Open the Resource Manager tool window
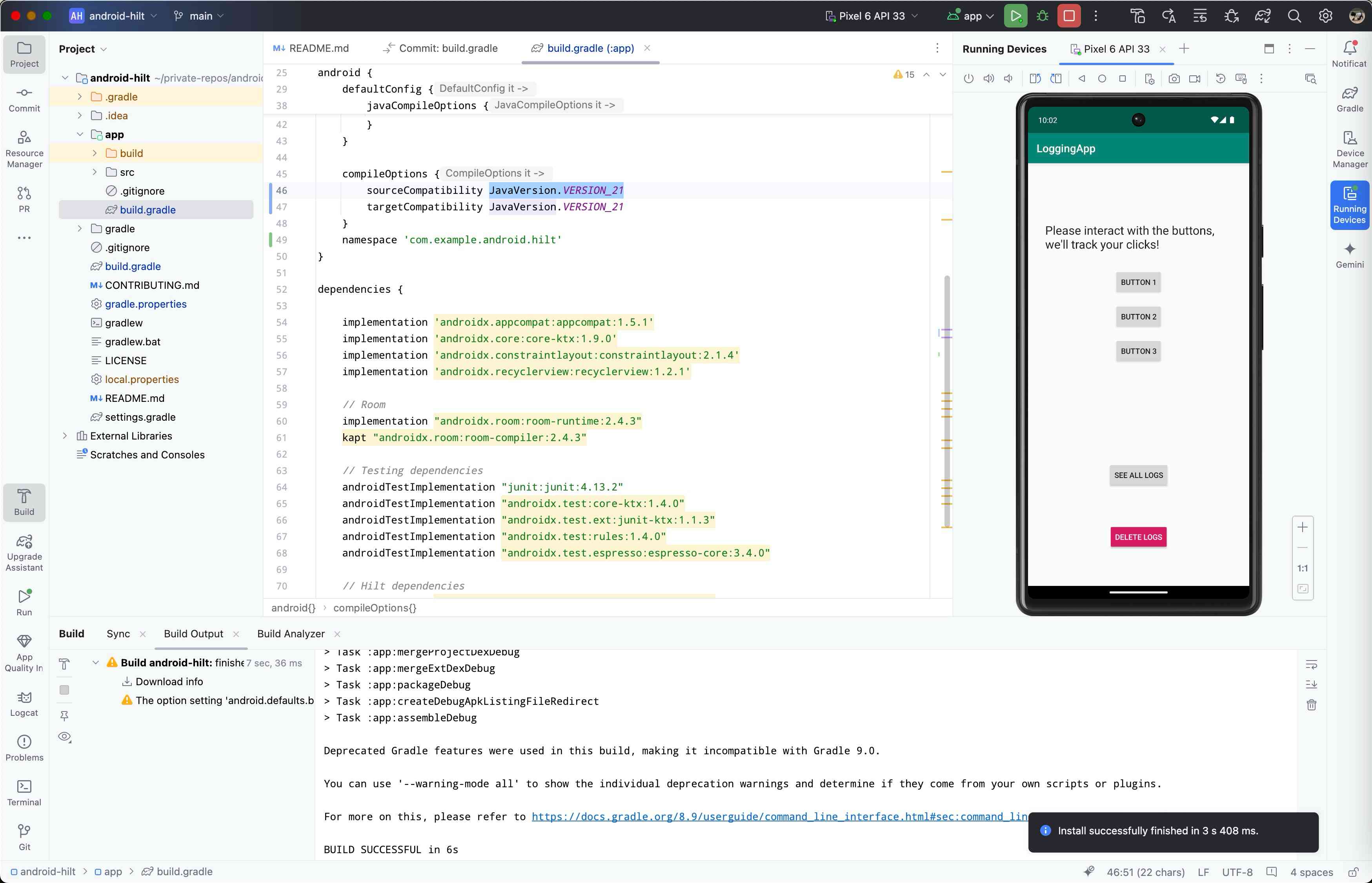Screen dimensions: 1372x883 click(24, 149)
